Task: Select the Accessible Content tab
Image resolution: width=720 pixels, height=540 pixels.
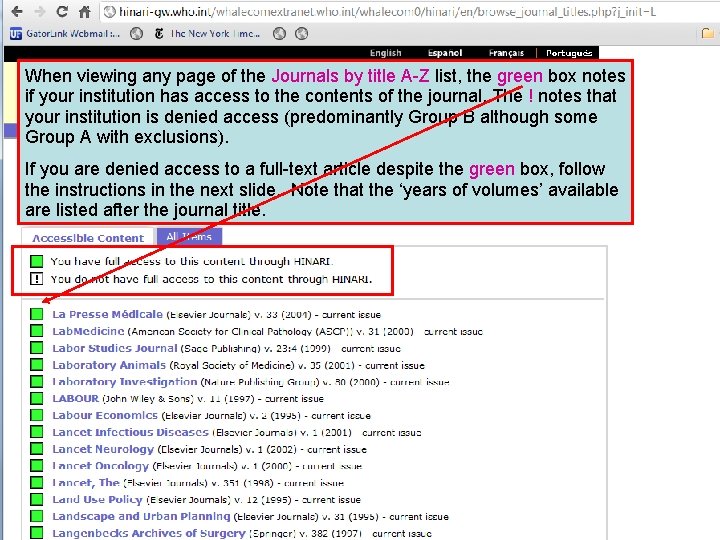Action: coord(88,238)
